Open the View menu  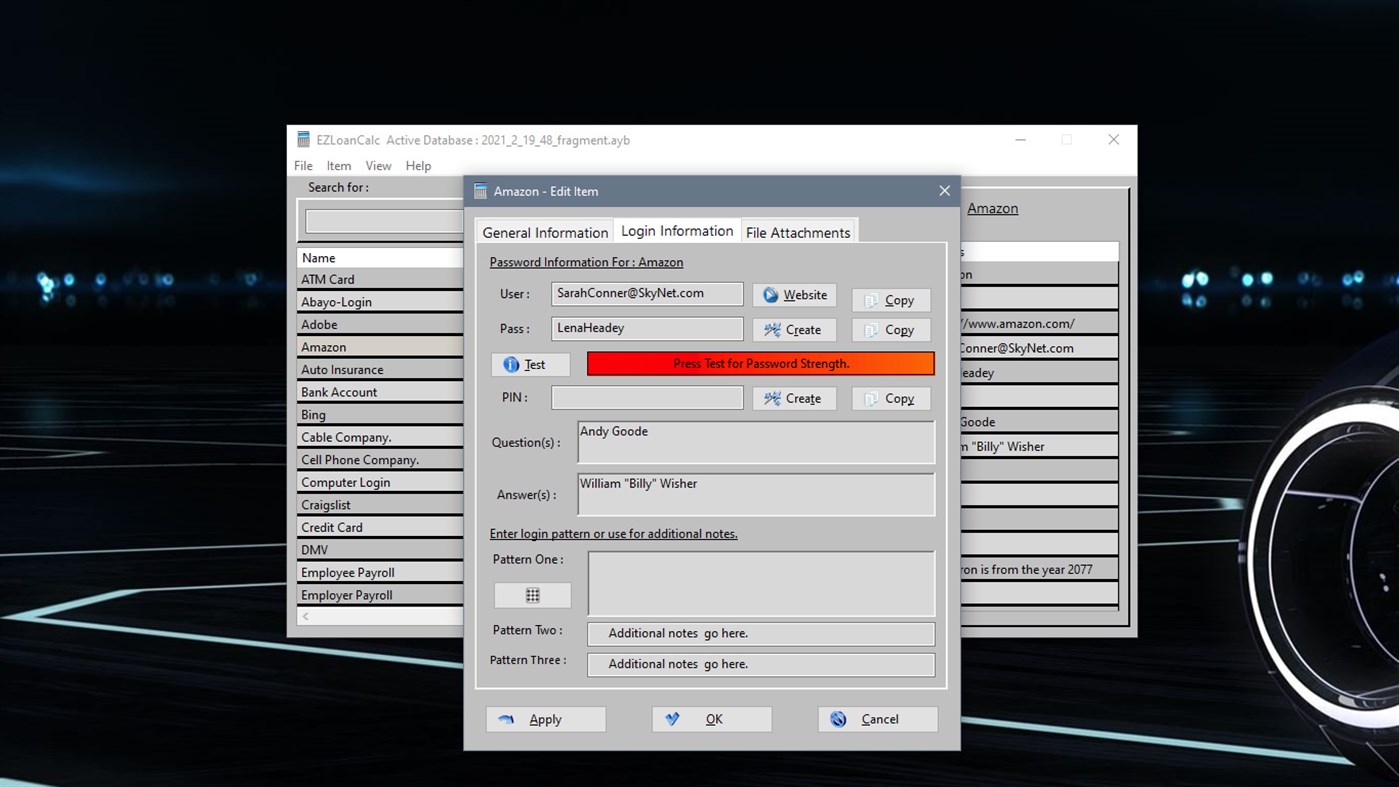click(378, 165)
